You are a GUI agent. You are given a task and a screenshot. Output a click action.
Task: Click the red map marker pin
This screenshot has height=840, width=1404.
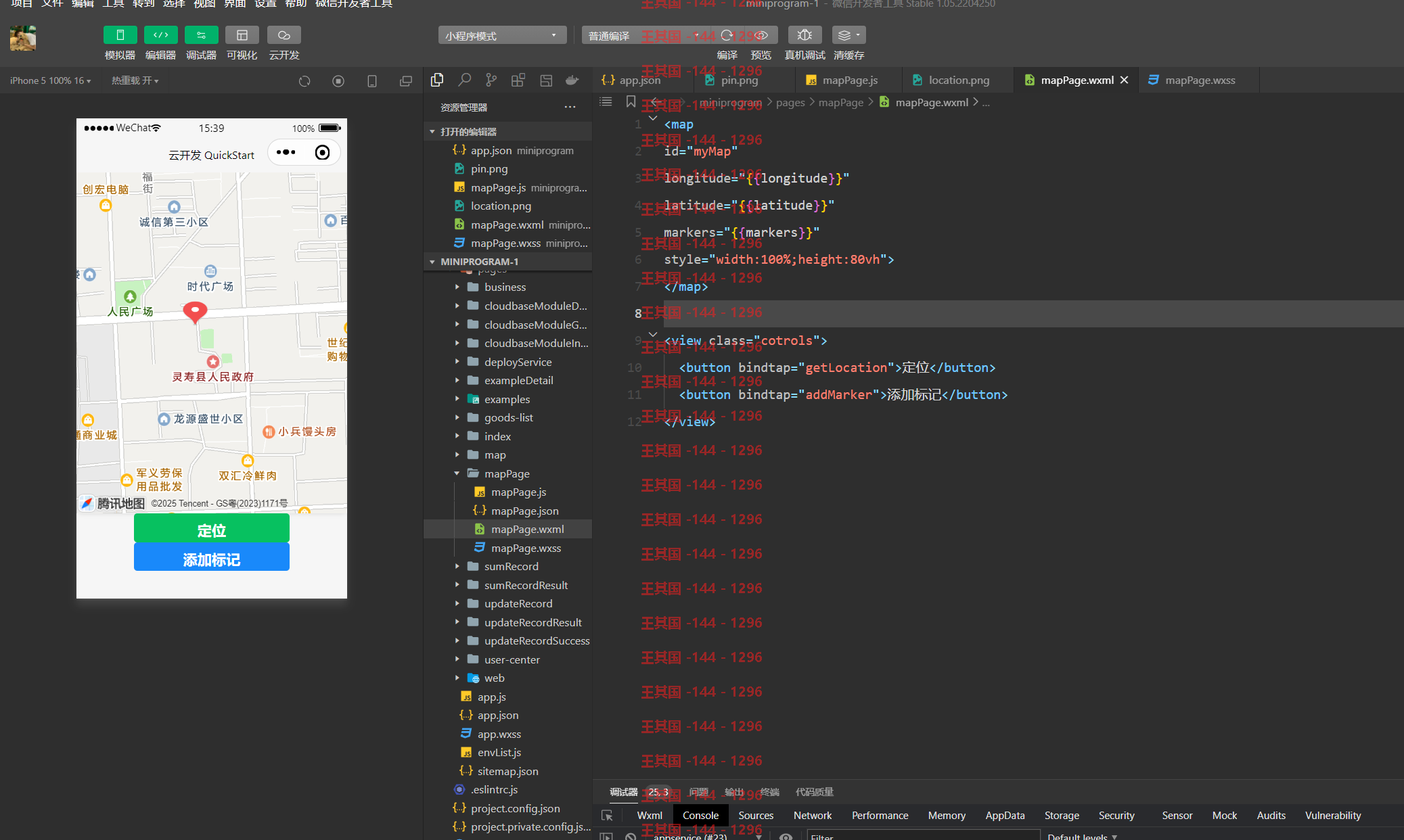click(x=195, y=312)
